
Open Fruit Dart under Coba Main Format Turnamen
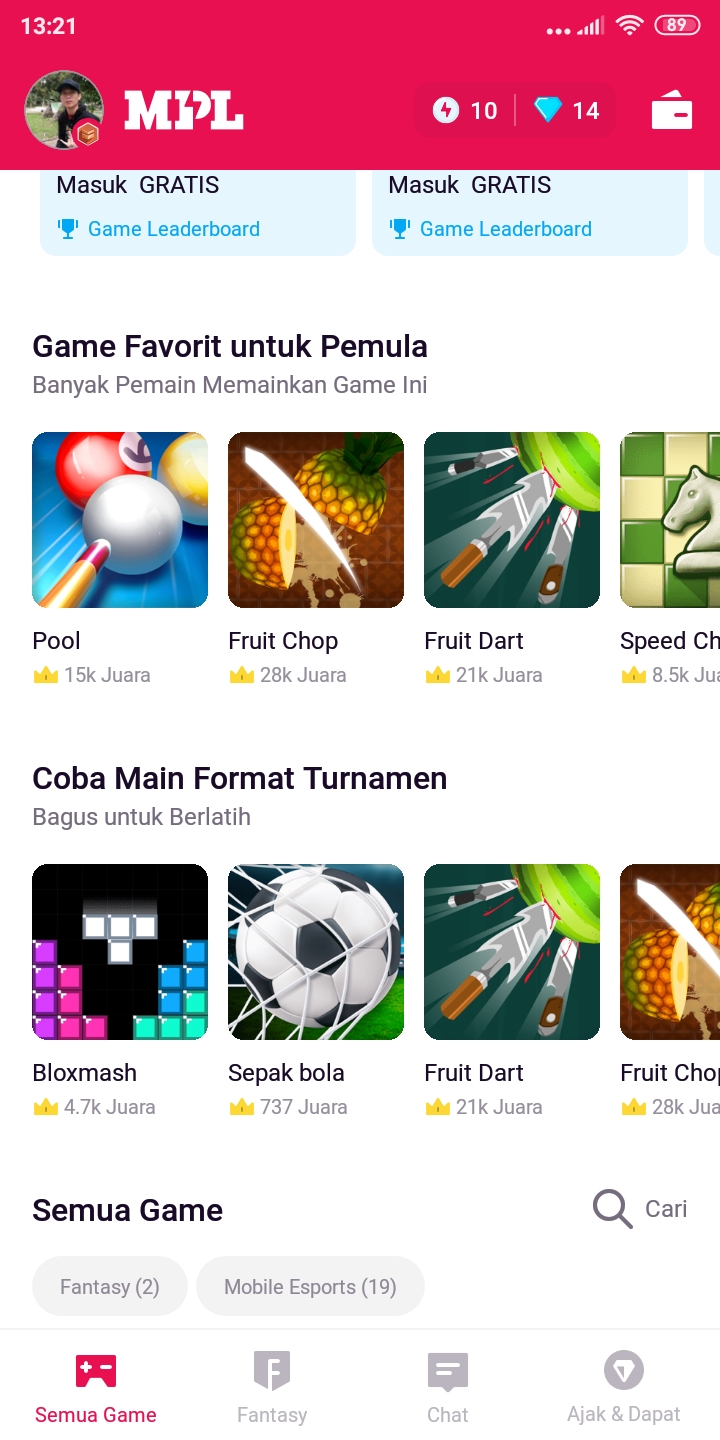(512, 952)
